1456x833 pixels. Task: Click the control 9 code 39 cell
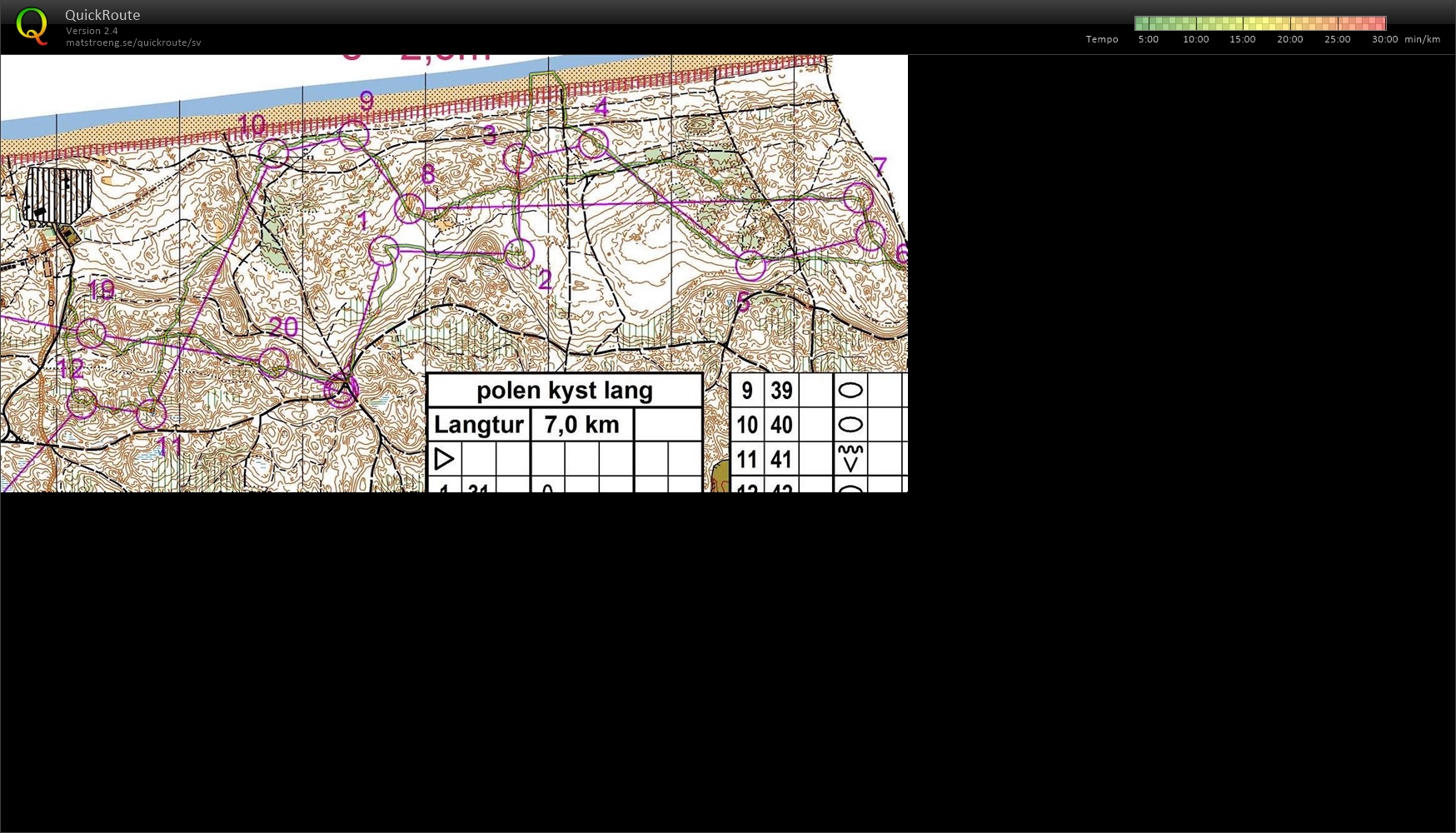coord(781,391)
